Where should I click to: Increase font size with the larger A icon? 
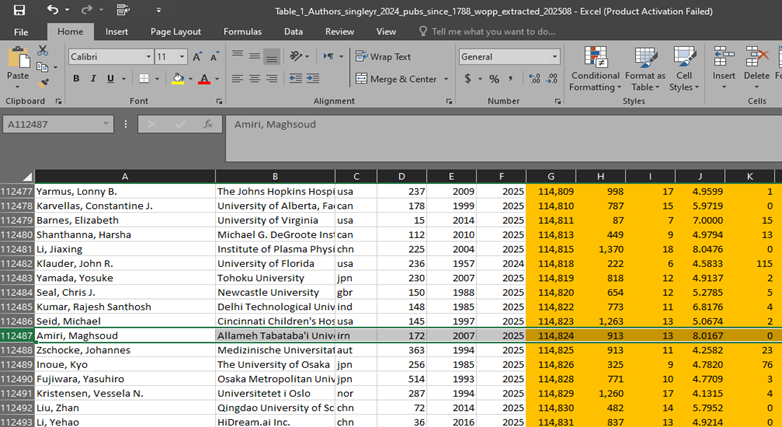(197, 57)
